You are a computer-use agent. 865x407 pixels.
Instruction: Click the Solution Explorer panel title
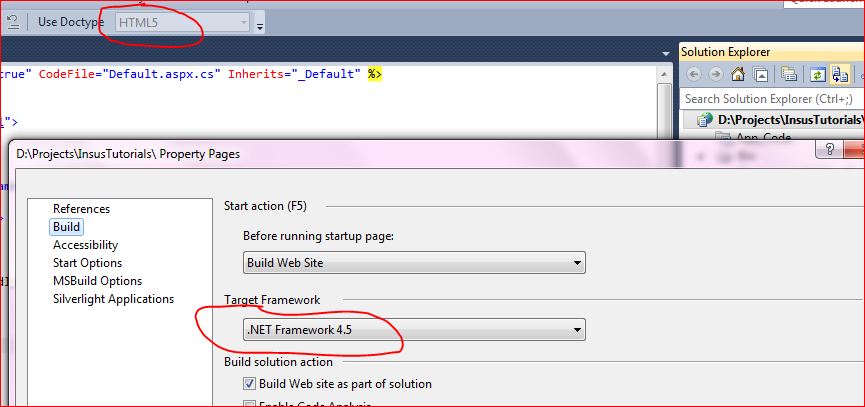(x=725, y=52)
